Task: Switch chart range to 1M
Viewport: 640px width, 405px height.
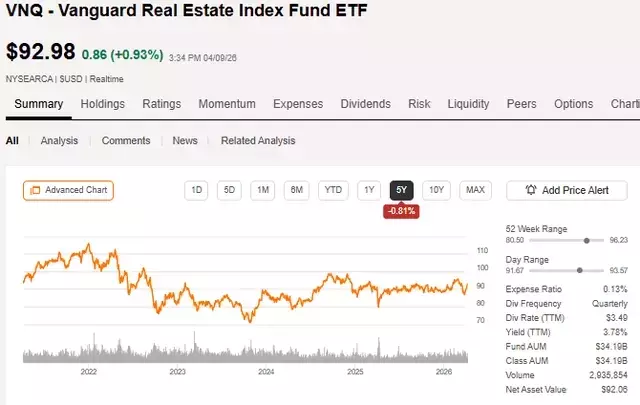Action: [x=262, y=190]
